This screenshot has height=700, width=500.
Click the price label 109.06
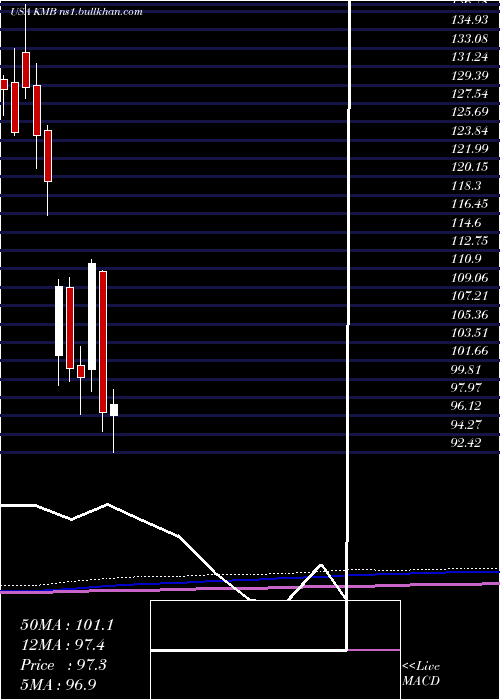point(469,277)
